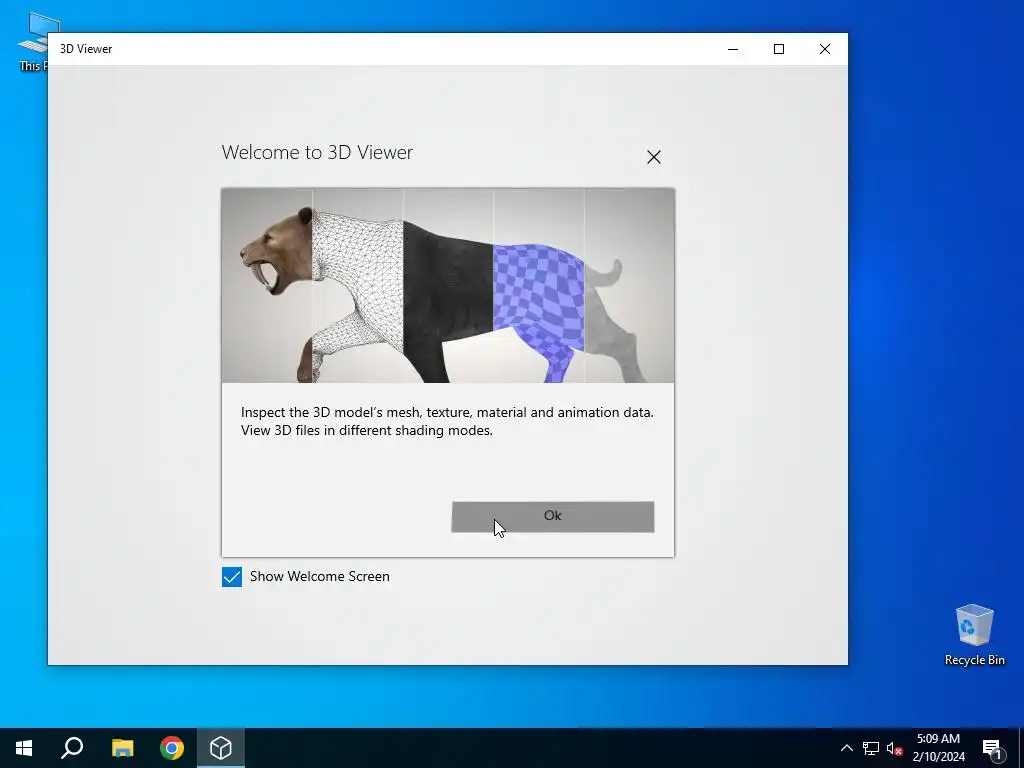1024x768 pixels.
Task: Click the 'Welcome to 3D Viewer' heading
Action: 317,152
